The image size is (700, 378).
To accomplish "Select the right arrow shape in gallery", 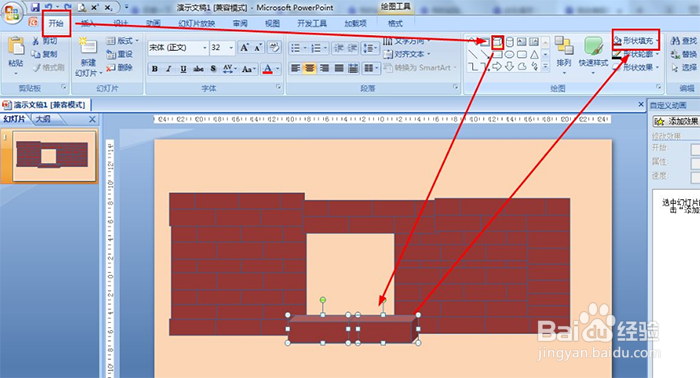I will point(497,66).
